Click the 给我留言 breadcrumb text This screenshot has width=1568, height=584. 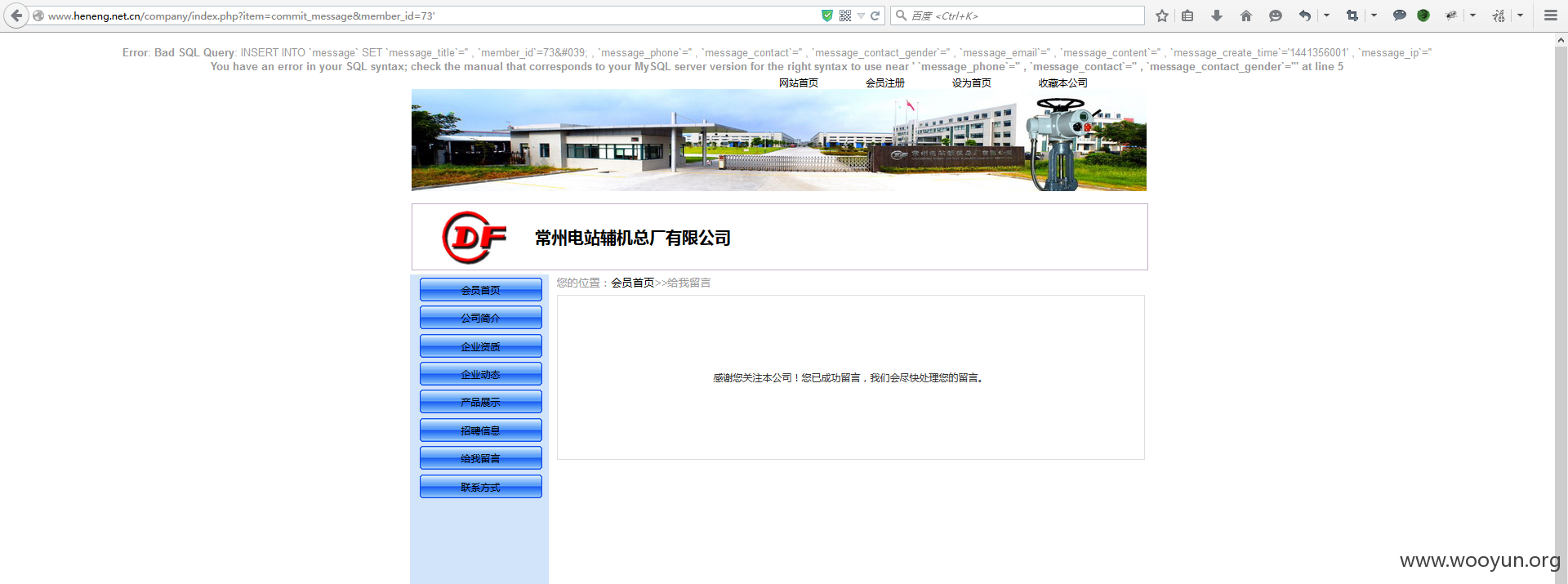tap(689, 283)
